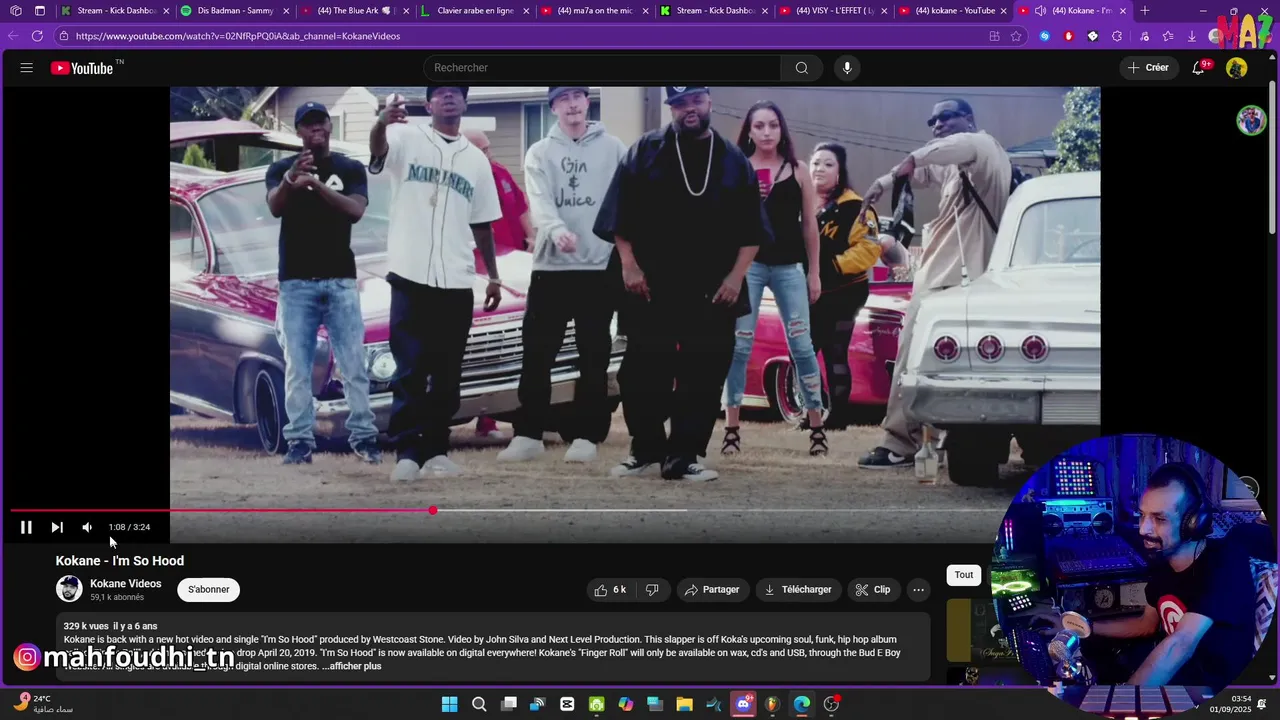Skip to the next video
This screenshot has height=720, width=1280.
(57, 527)
